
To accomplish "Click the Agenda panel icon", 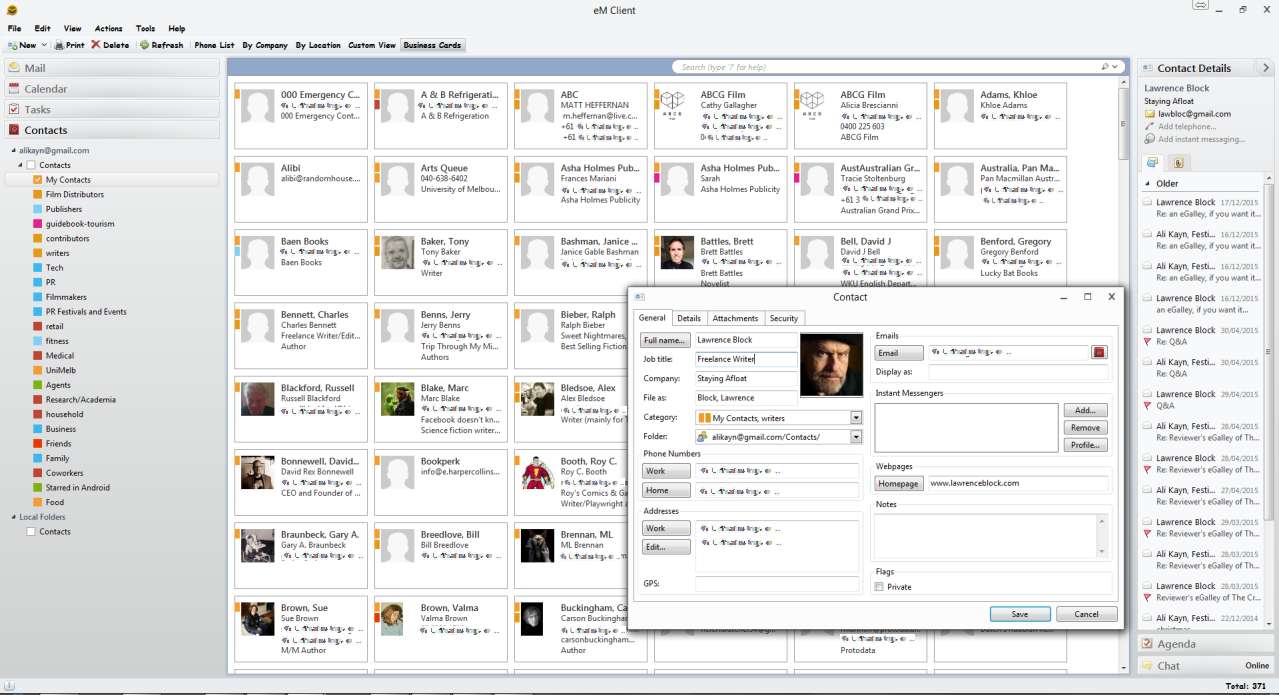I will click(1147, 644).
